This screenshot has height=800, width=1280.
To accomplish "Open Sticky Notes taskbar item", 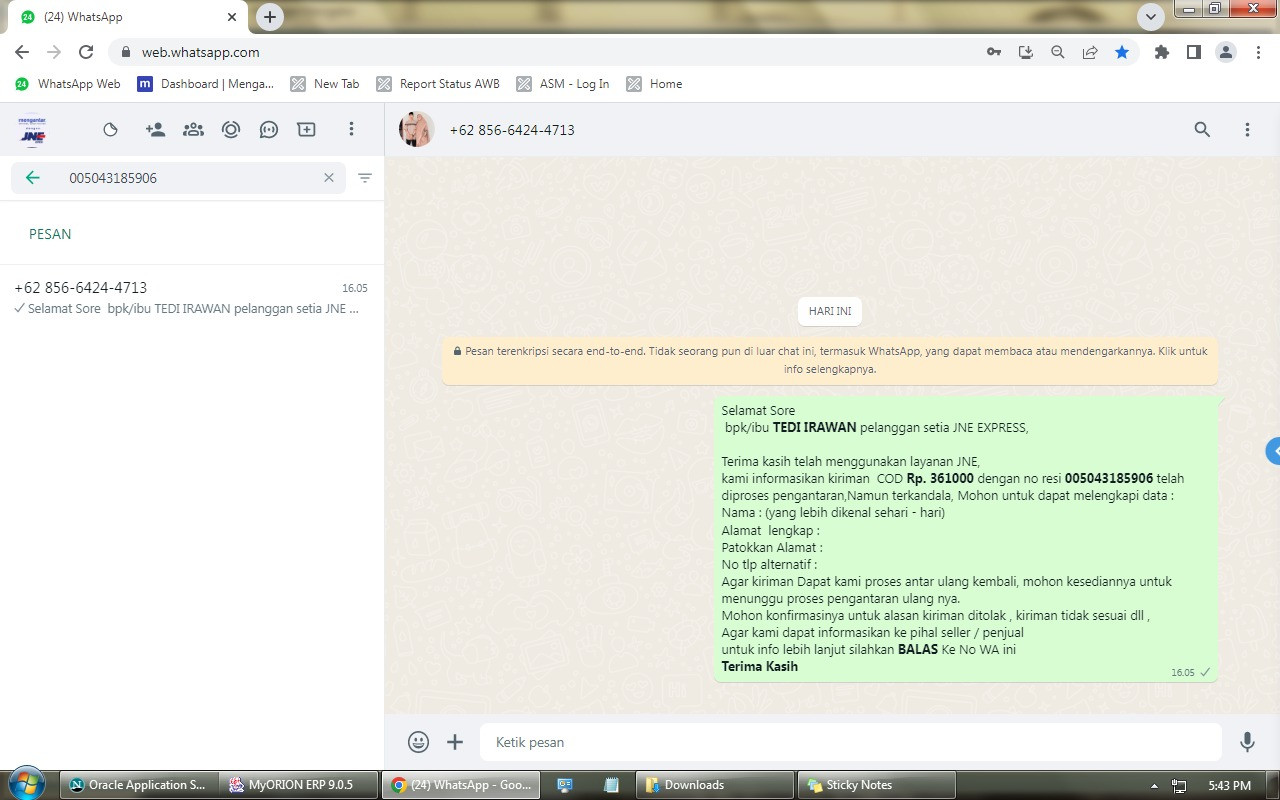I will 876,785.
